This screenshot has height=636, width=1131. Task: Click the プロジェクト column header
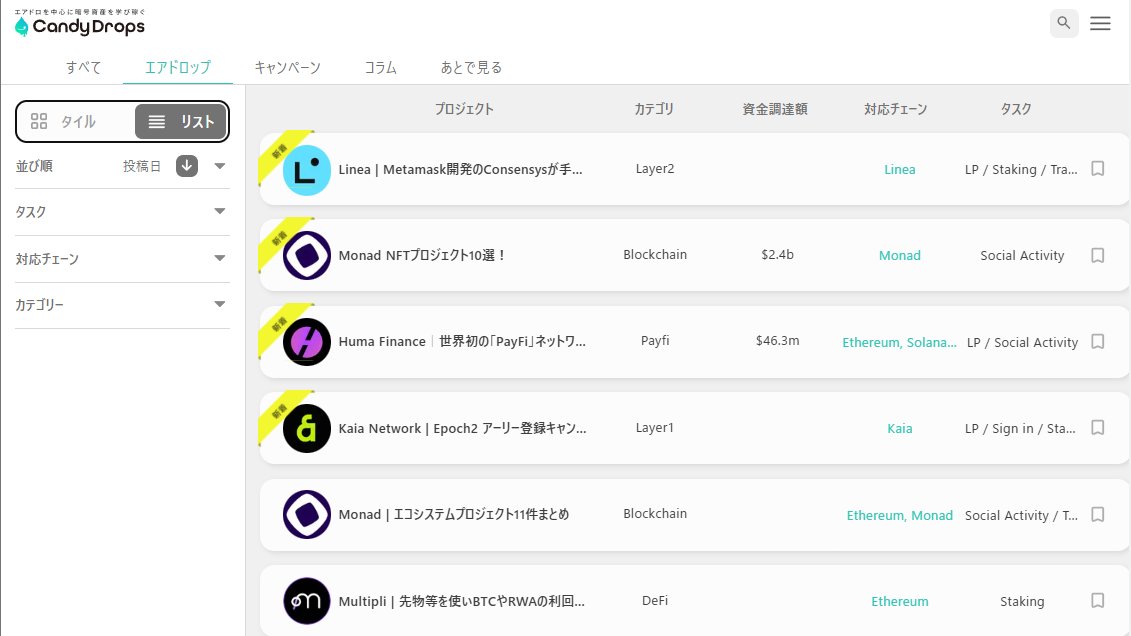click(x=464, y=109)
